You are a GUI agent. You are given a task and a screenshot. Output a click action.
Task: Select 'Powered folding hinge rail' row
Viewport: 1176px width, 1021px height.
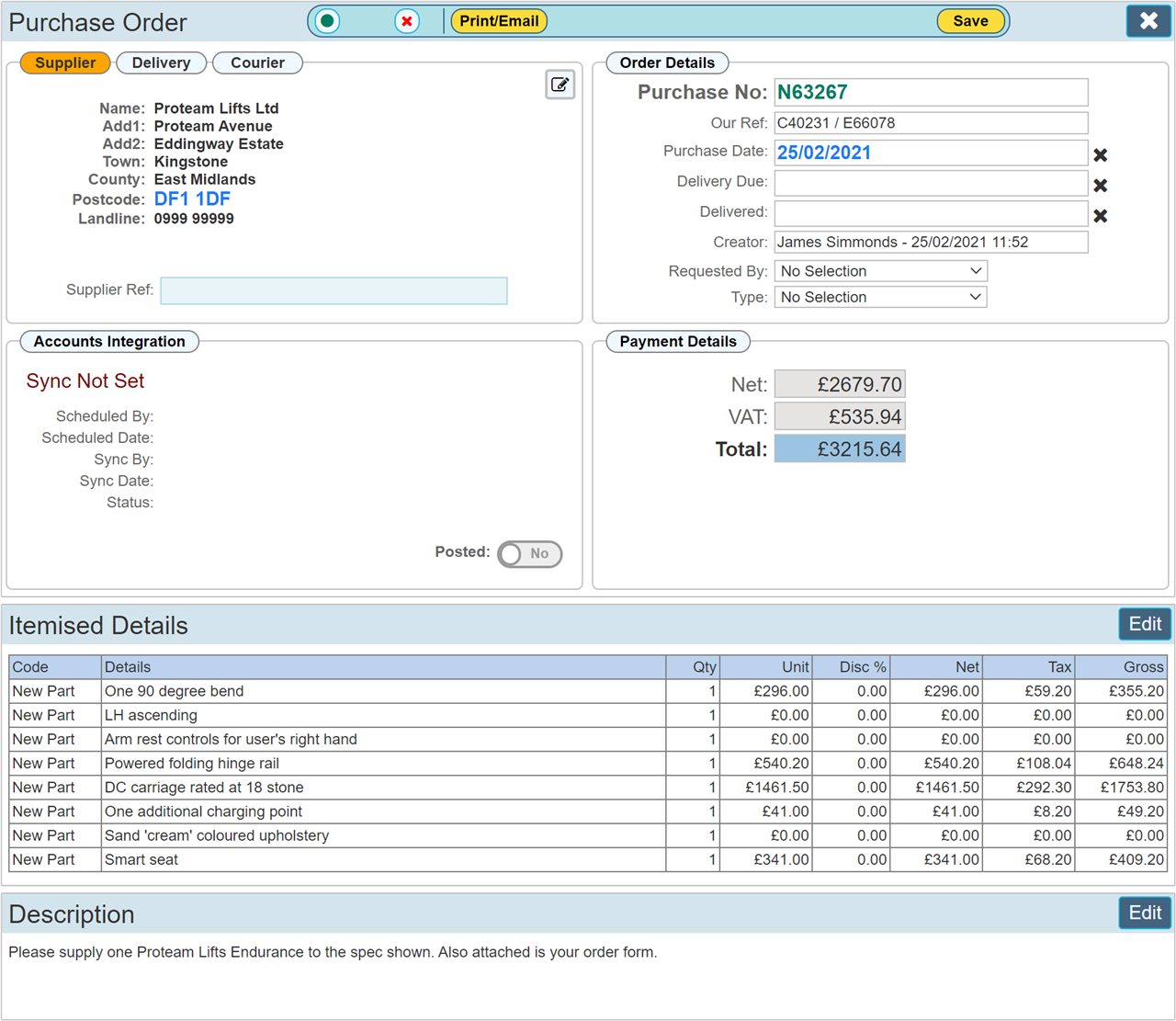coord(588,763)
